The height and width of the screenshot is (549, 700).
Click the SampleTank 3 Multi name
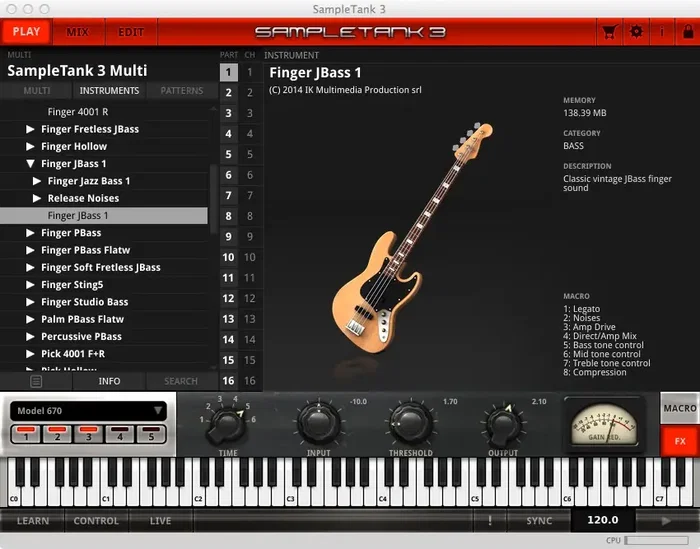point(77,71)
